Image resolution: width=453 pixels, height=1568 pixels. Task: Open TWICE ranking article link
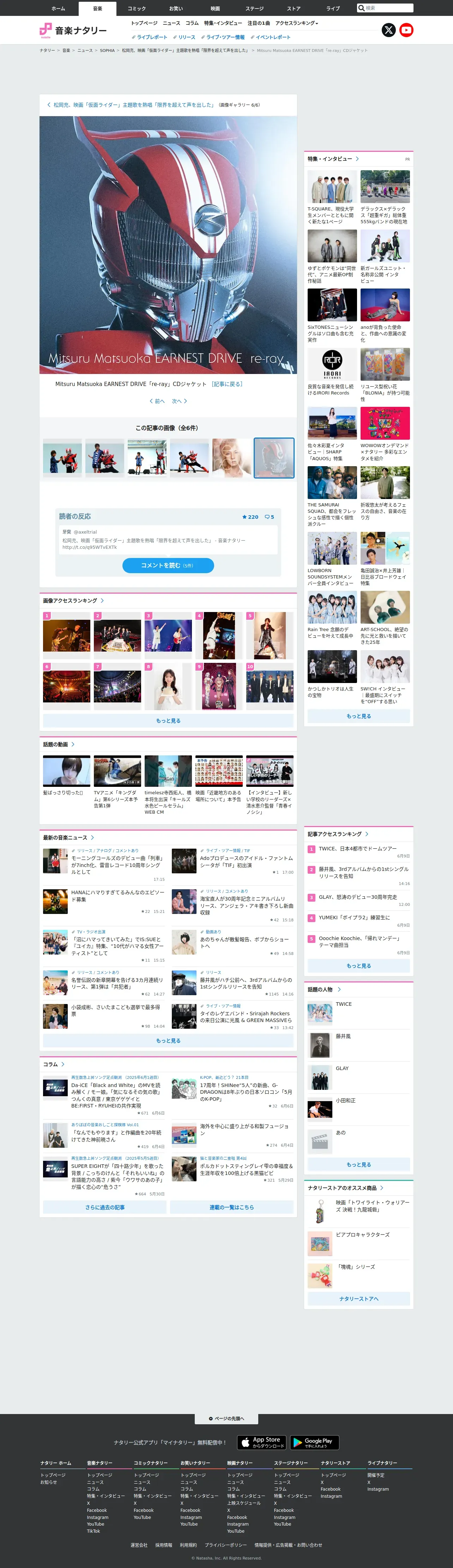[x=357, y=849]
